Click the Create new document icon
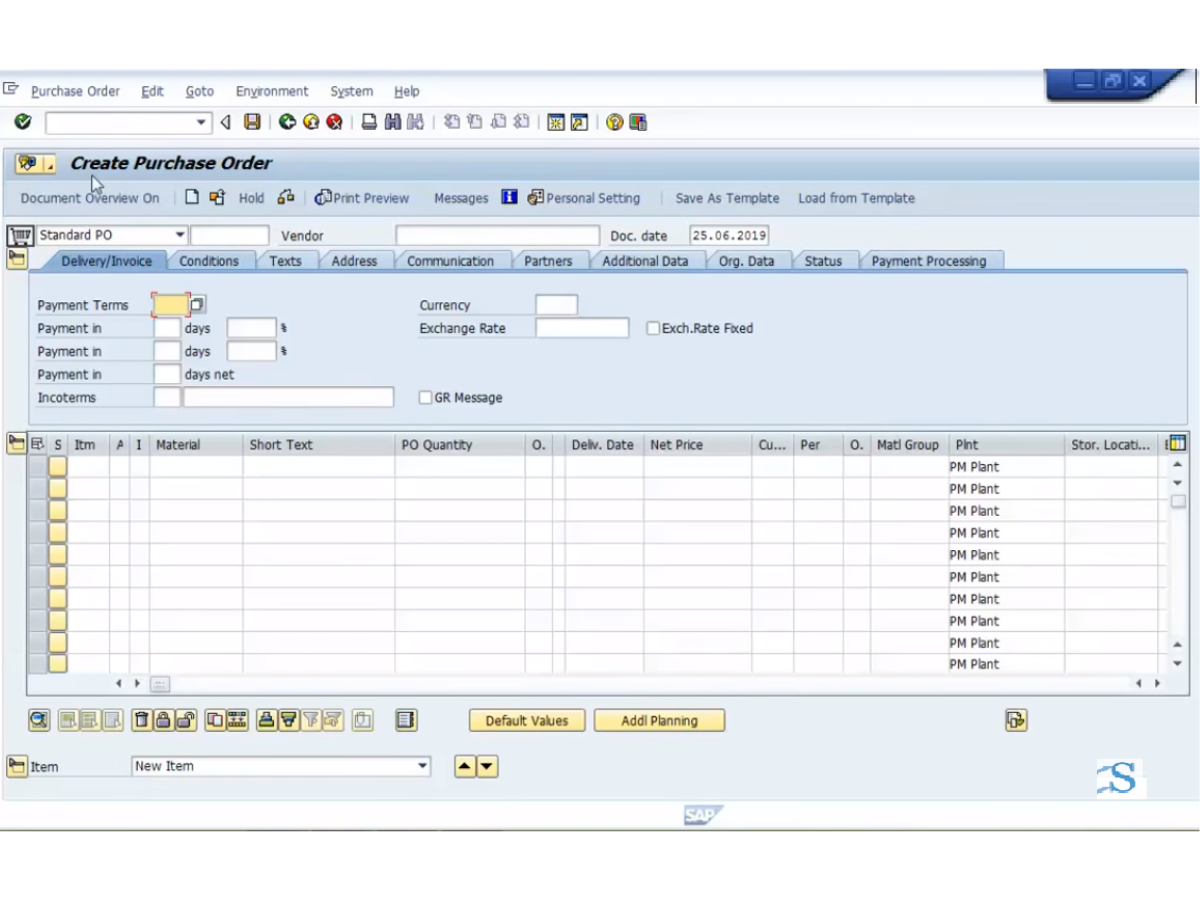 (193, 197)
